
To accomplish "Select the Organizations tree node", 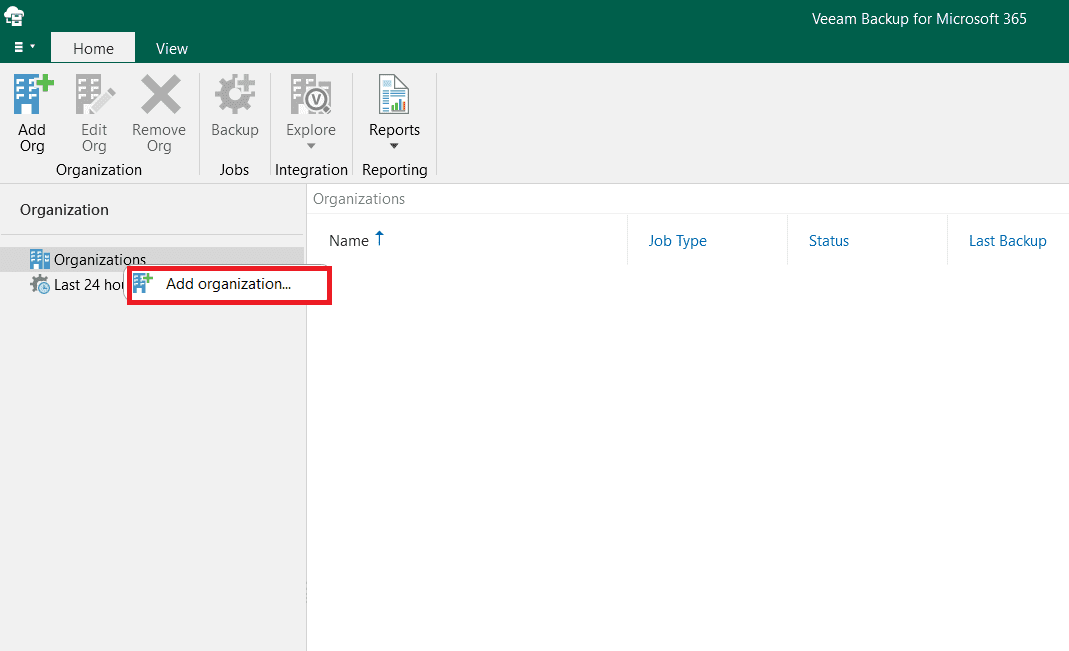I will pyautogui.click(x=153, y=260).
